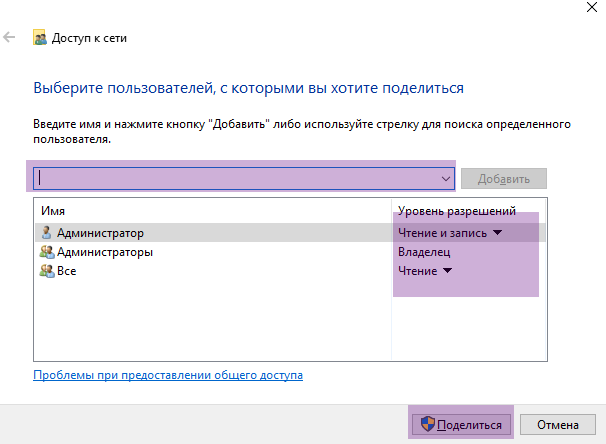Select the Администраторы group icon
This screenshot has width=606, height=444.
(x=47, y=252)
